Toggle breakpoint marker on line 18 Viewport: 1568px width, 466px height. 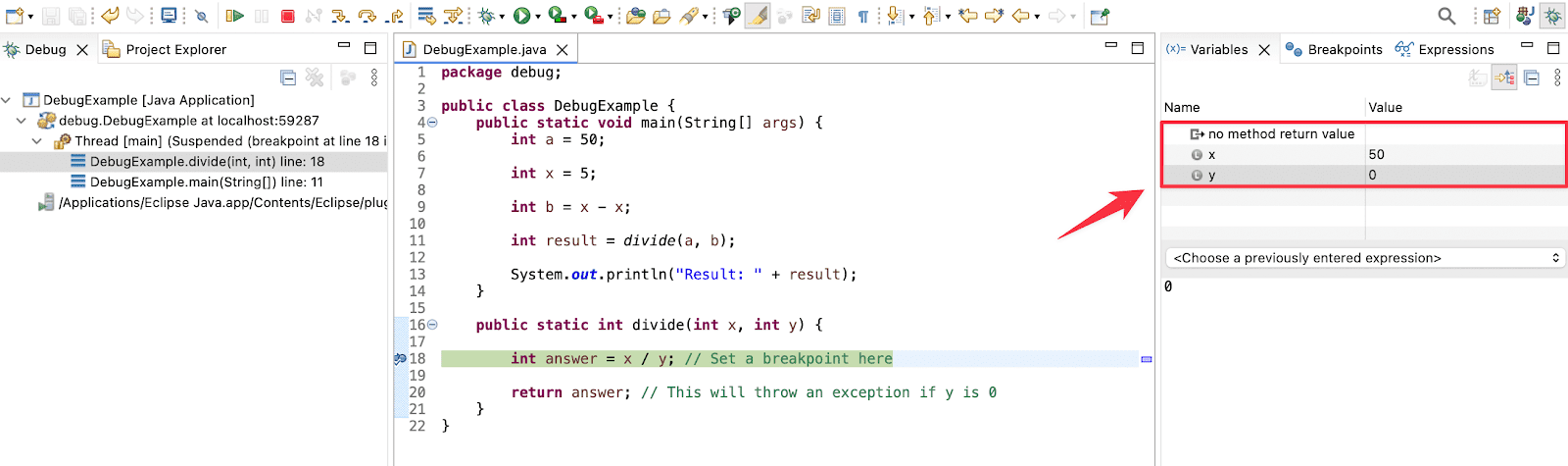[400, 359]
